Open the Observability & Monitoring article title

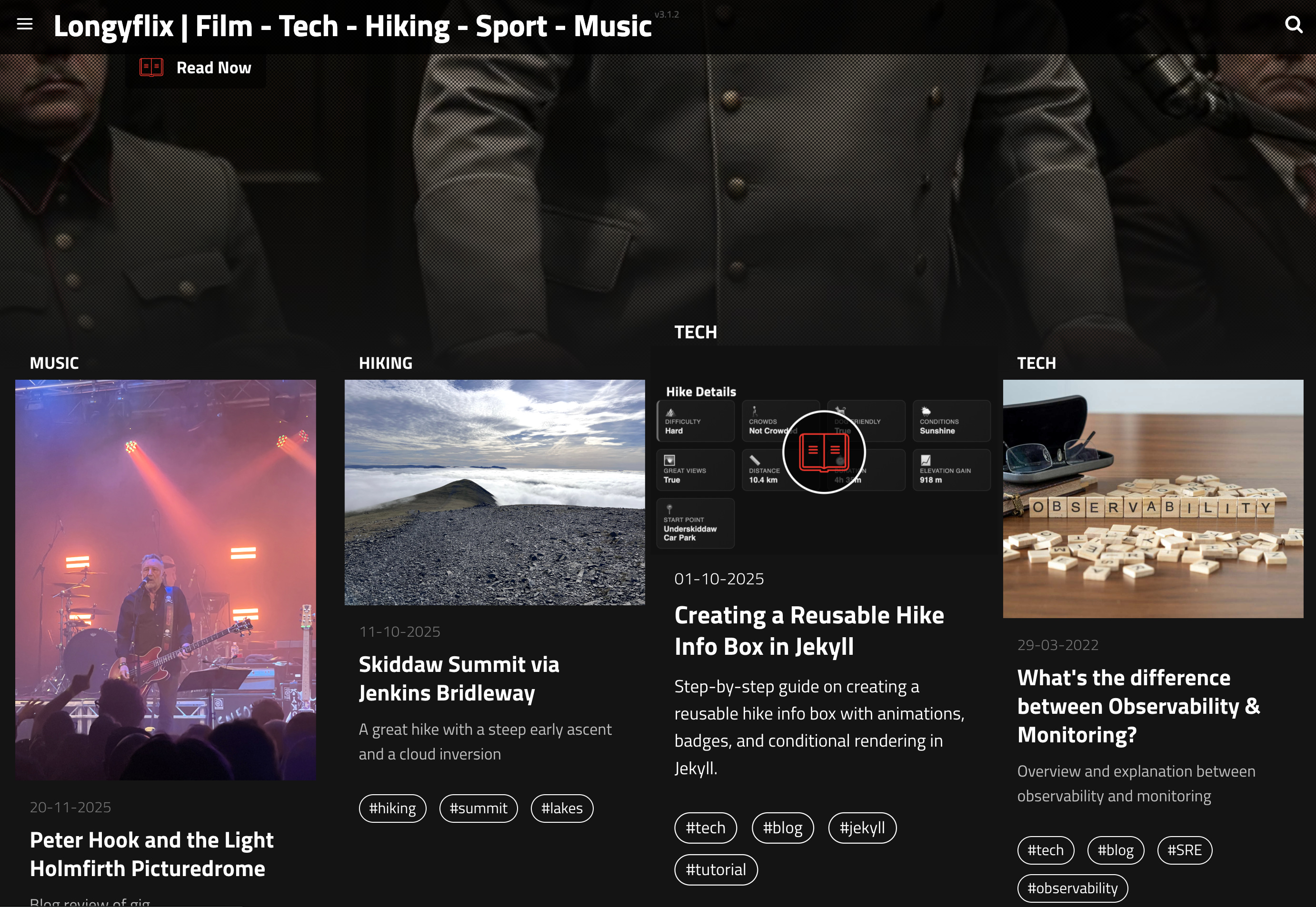[x=1138, y=706]
